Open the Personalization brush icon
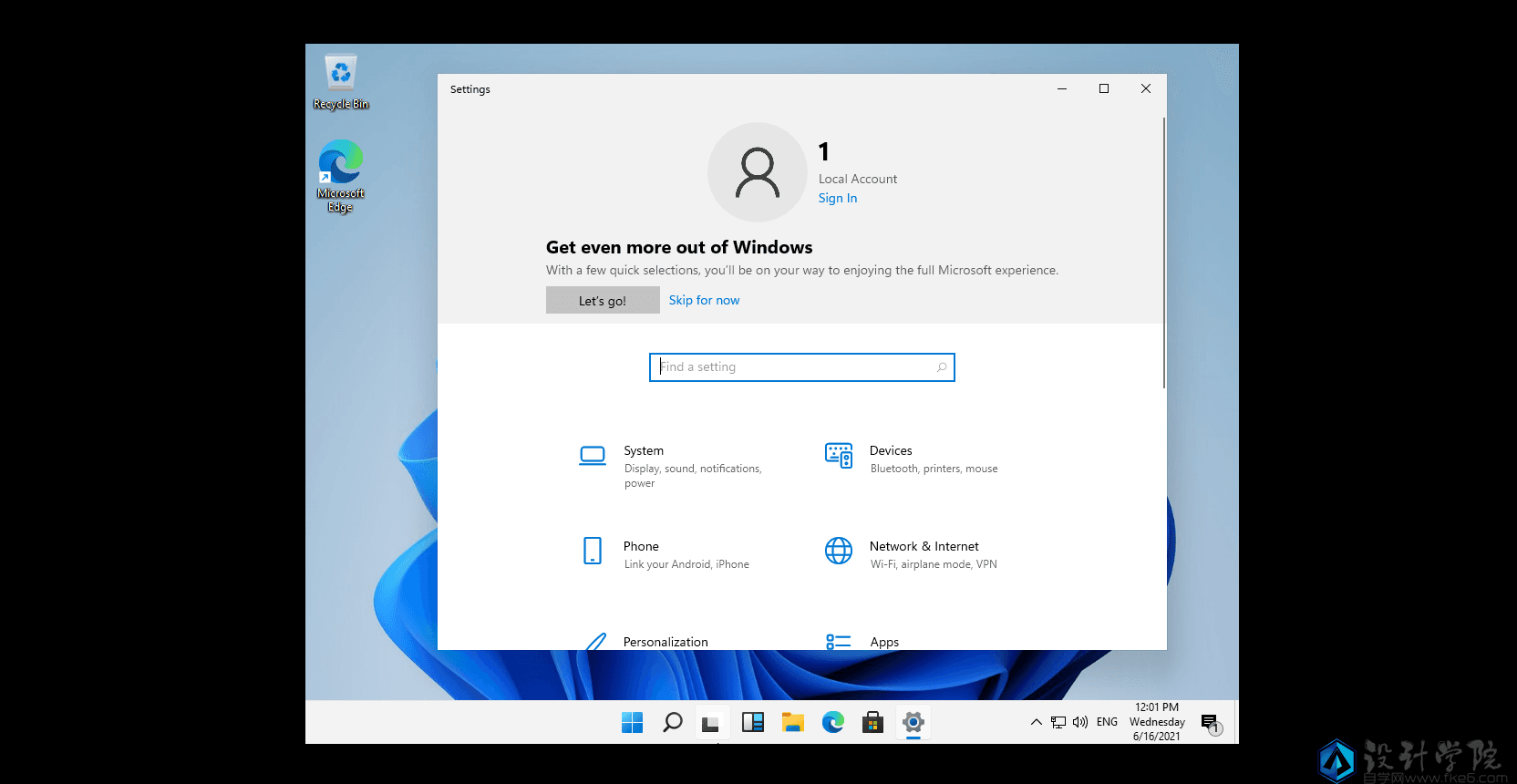This screenshot has width=1517, height=784. click(x=595, y=642)
